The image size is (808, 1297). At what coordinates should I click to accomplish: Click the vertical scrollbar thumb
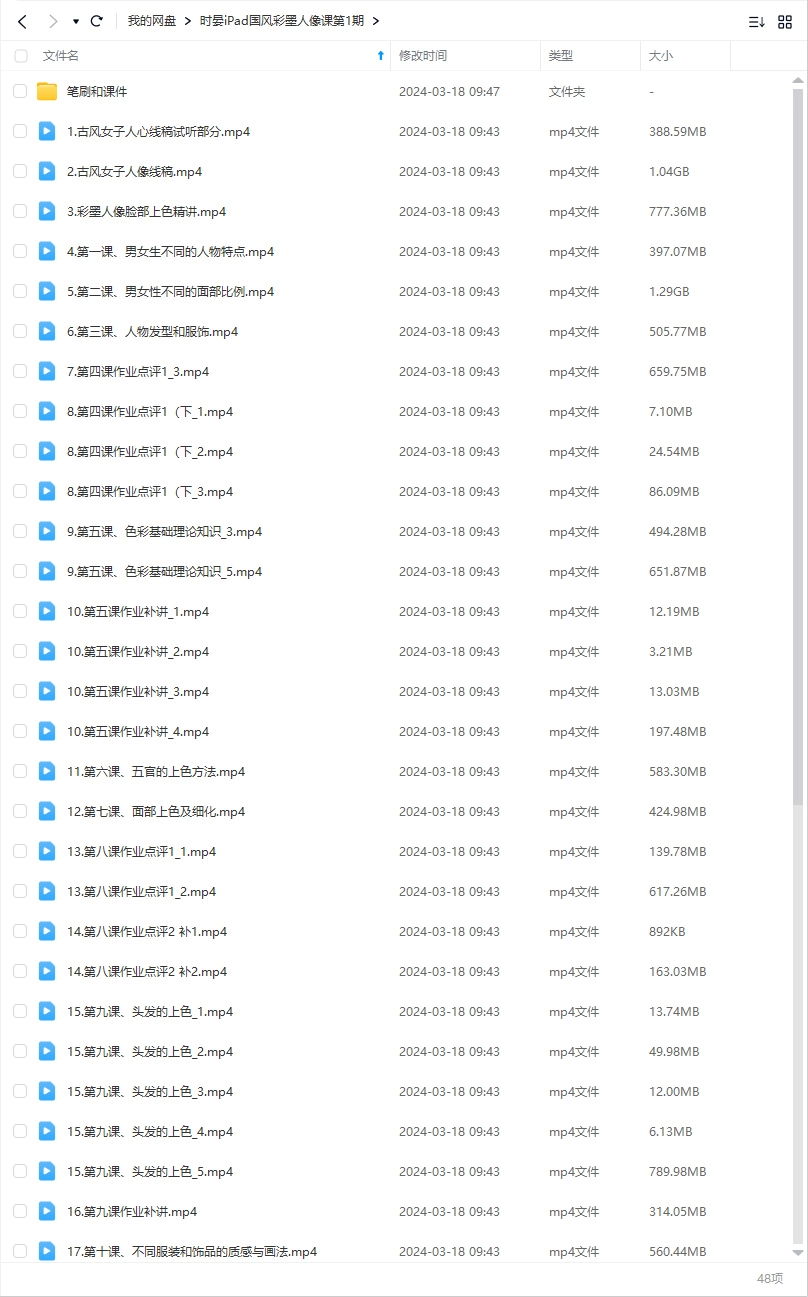tap(797, 440)
